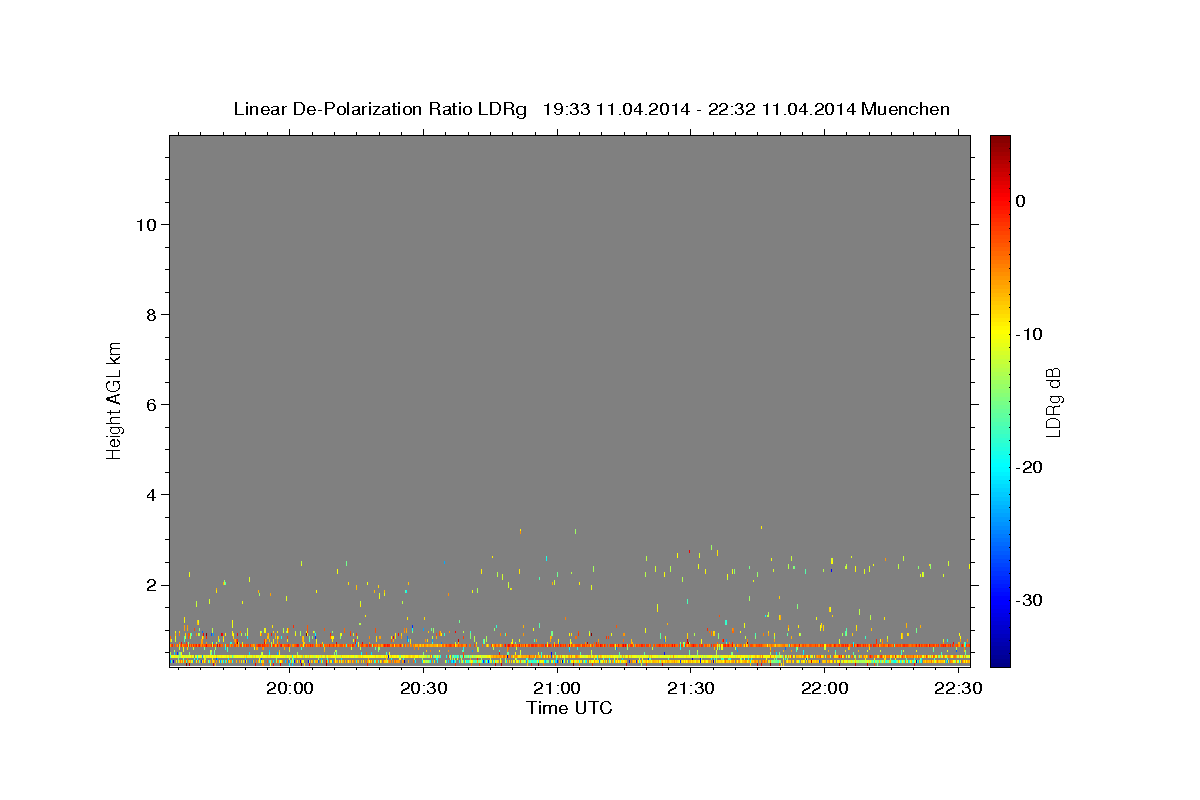Click the 22:00 time axis label
This screenshot has height=800, width=1200.
coord(824,688)
